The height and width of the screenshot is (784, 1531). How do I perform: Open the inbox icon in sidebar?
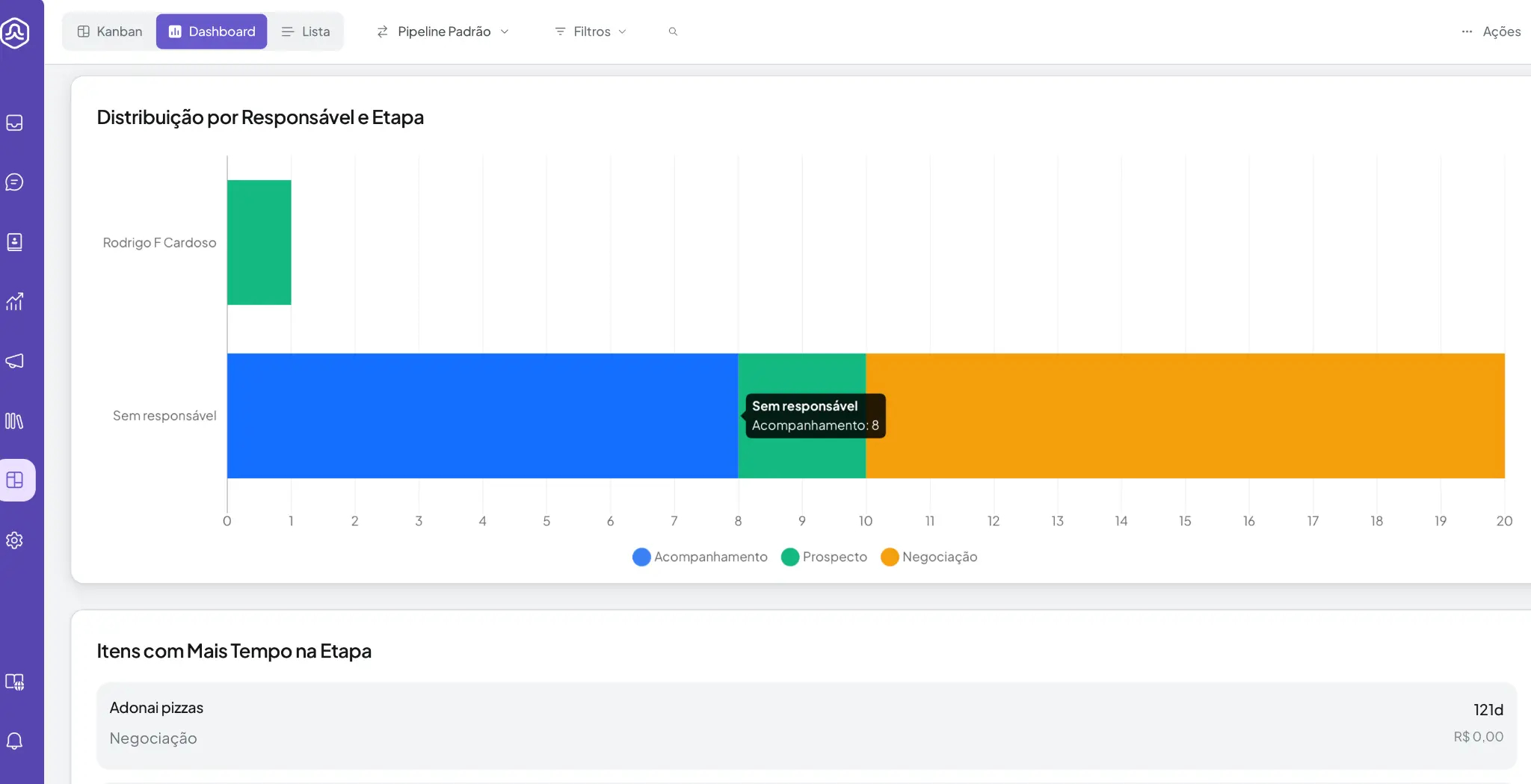pyautogui.click(x=15, y=123)
